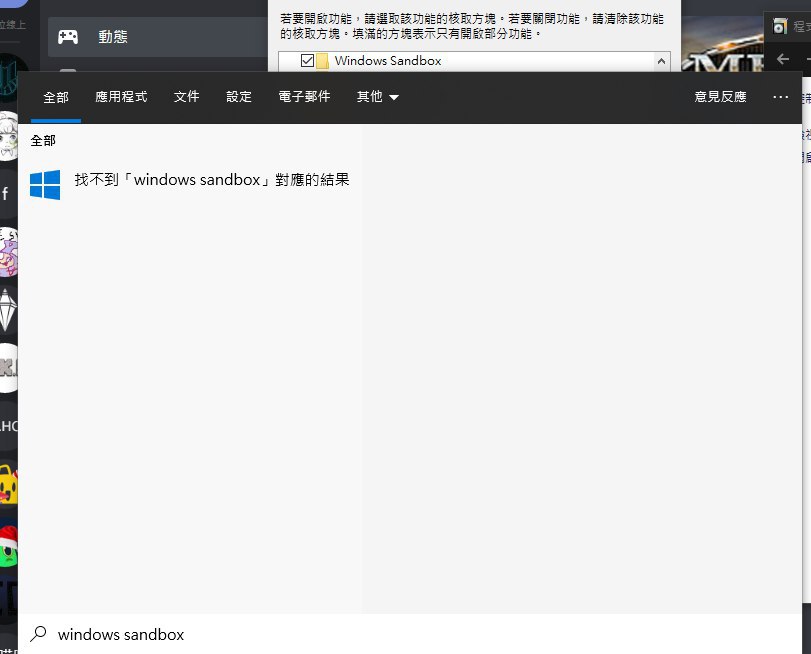Screen dimensions: 811x654
Task: Click the search box containing windows sandbox
Action: 410,634
